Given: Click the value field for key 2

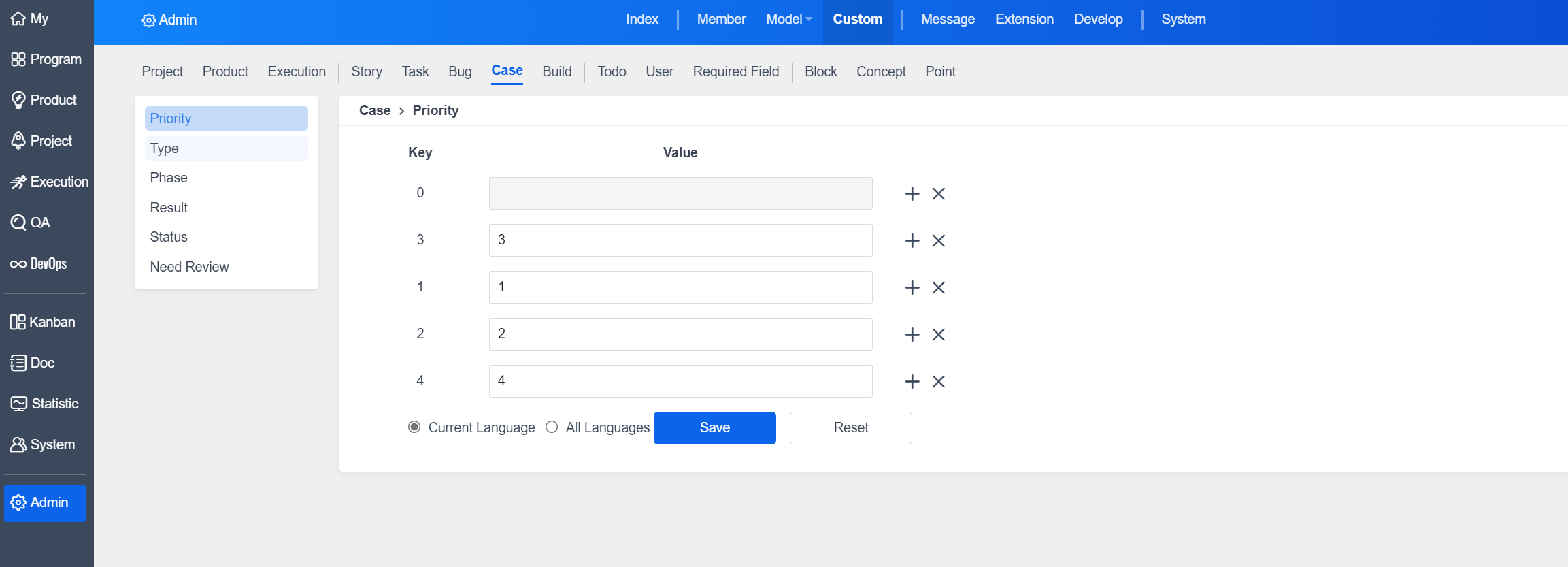Looking at the screenshot, I should pyautogui.click(x=680, y=334).
